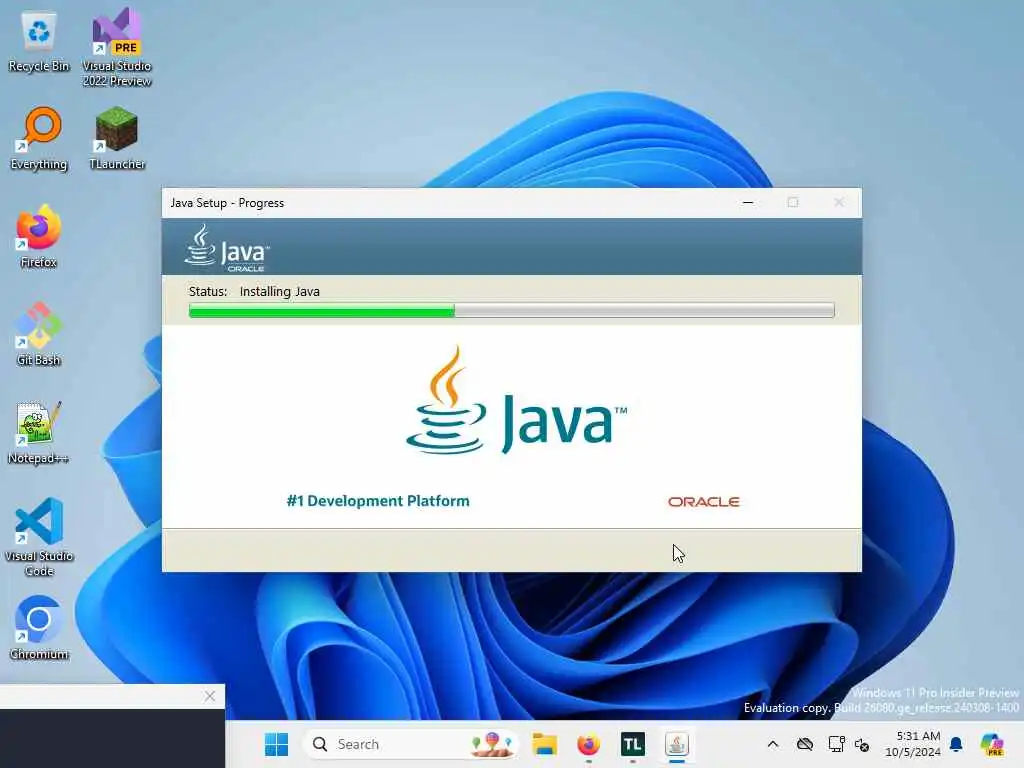Open the Everything search shortcut
Image resolution: width=1024 pixels, height=768 pixels.
pos(39,139)
